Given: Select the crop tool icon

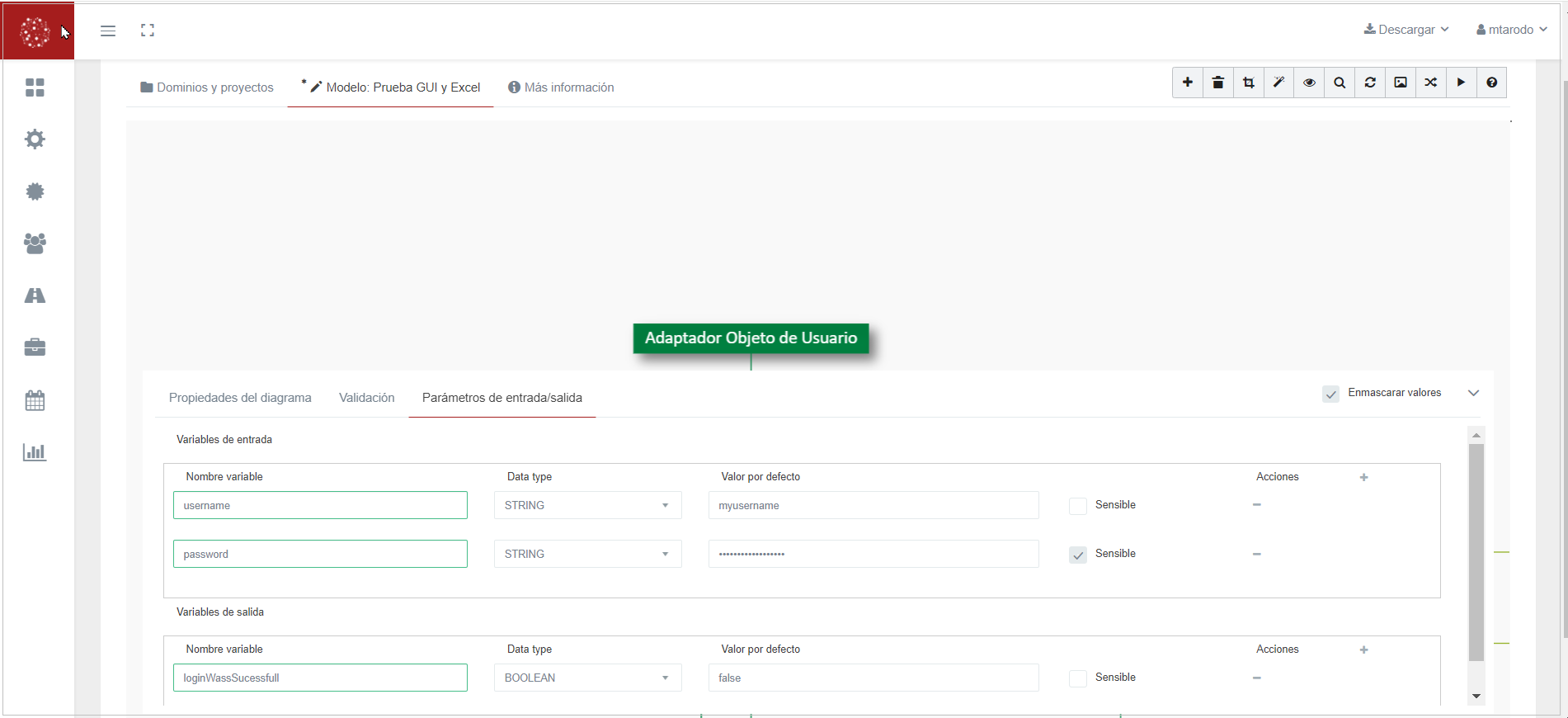Looking at the screenshot, I should click(x=1248, y=83).
